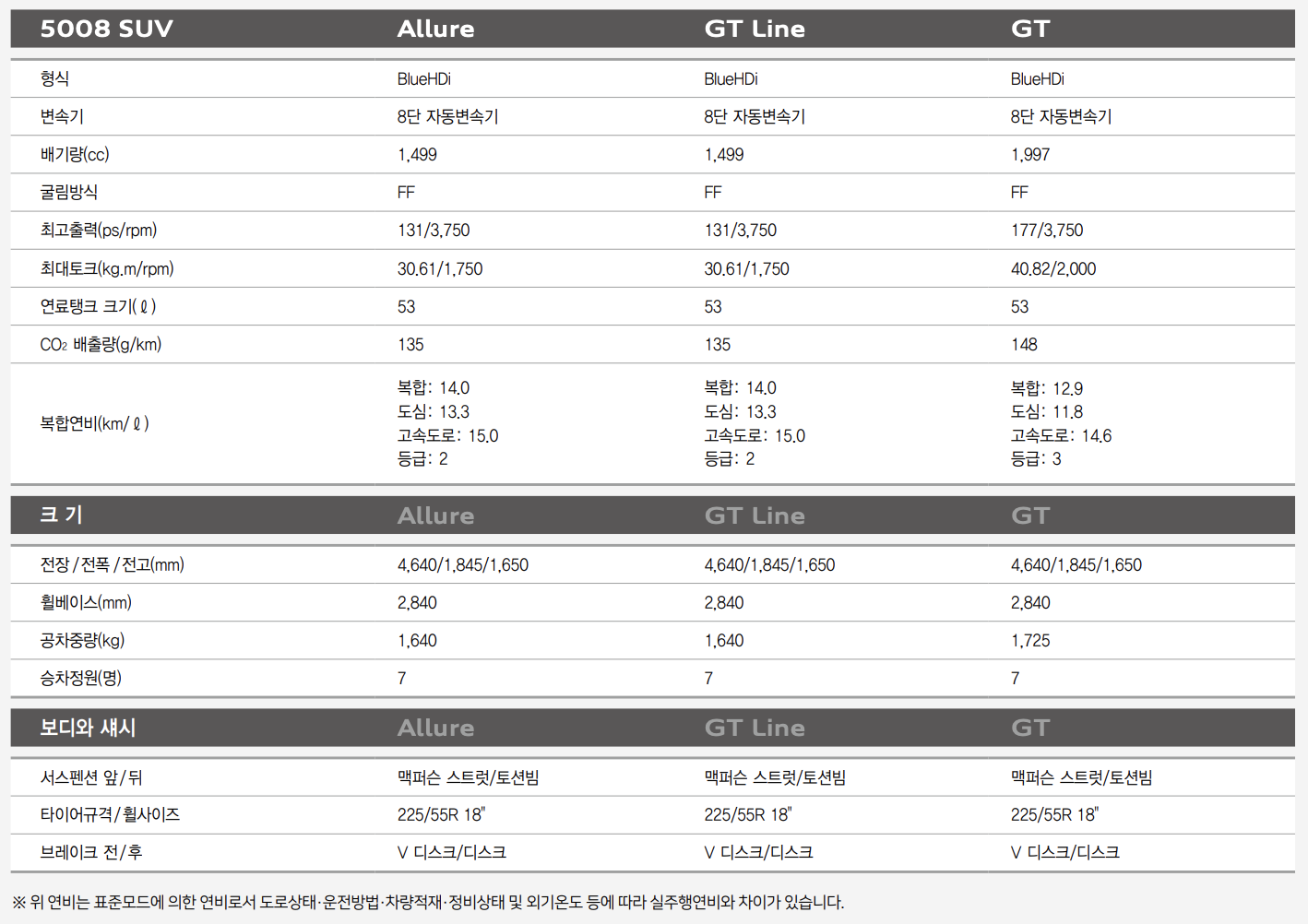
Task: Click 225/55R 18" in the GT Line column
Action: pos(748,814)
